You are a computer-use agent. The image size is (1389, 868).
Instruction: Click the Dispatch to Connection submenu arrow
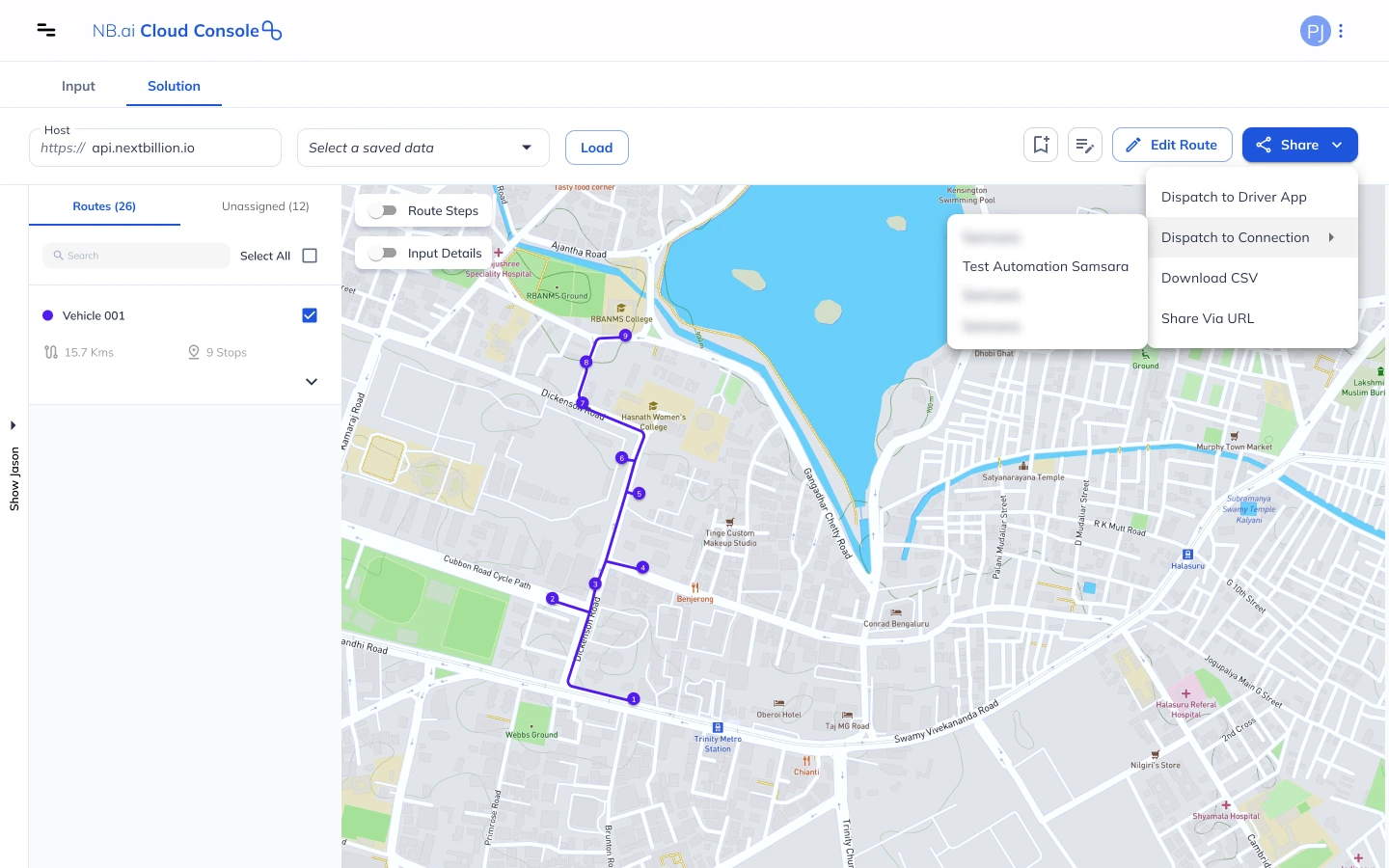pyautogui.click(x=1331, y=237)
